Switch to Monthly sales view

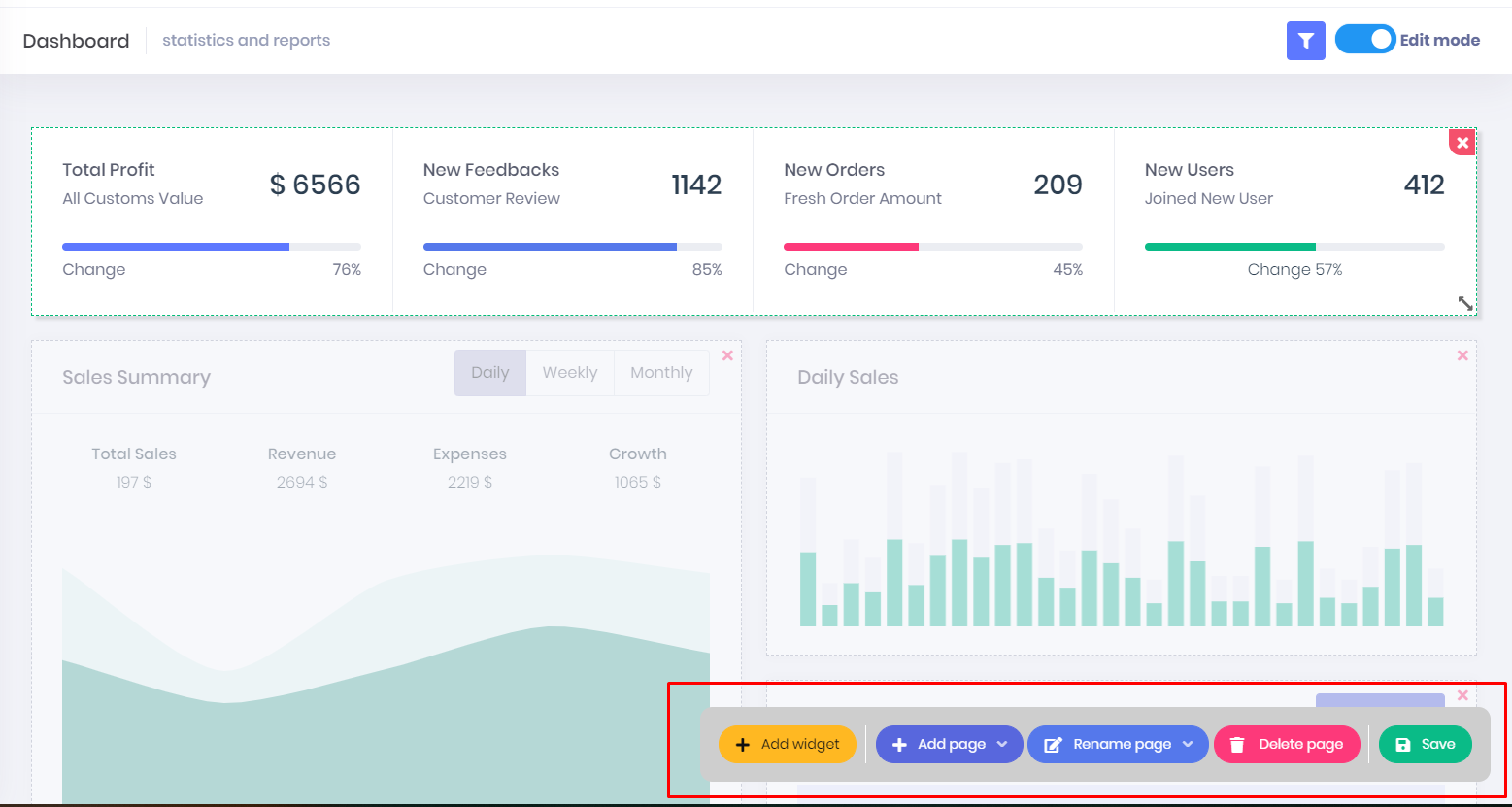point(661,373)
